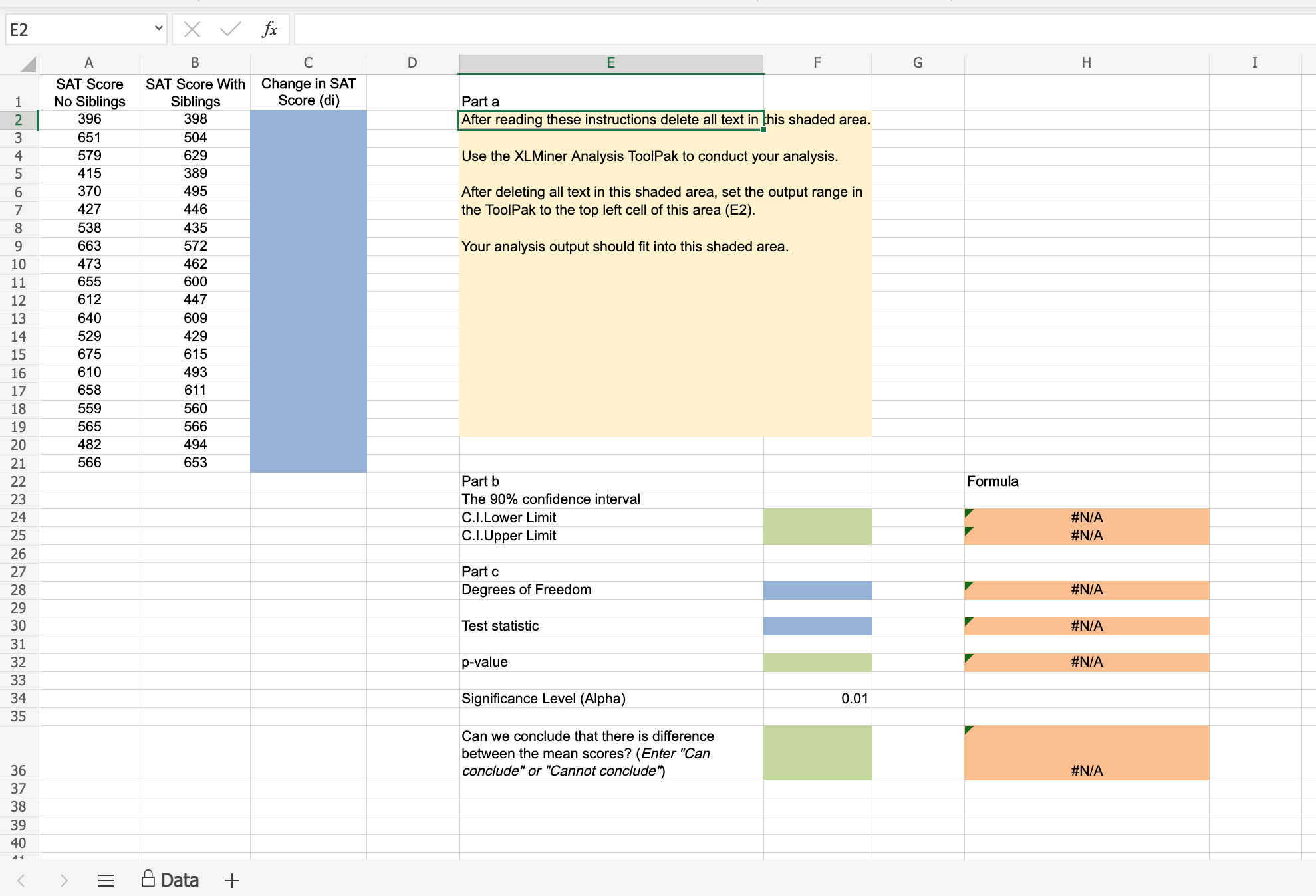This screenshot has height=896, width=1316.
Task: Select the #N/A cell next to C.I.Lower Limit
Action: 1086,518
